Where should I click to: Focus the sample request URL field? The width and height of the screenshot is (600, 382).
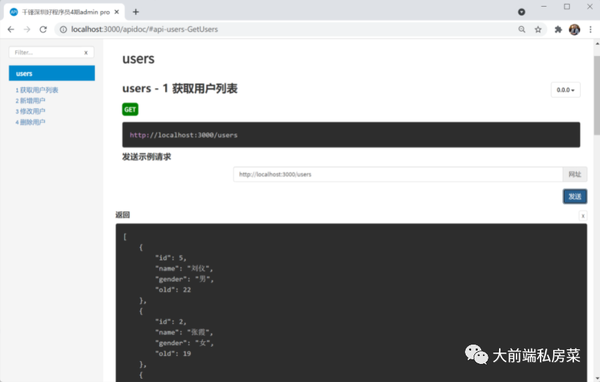398,174
